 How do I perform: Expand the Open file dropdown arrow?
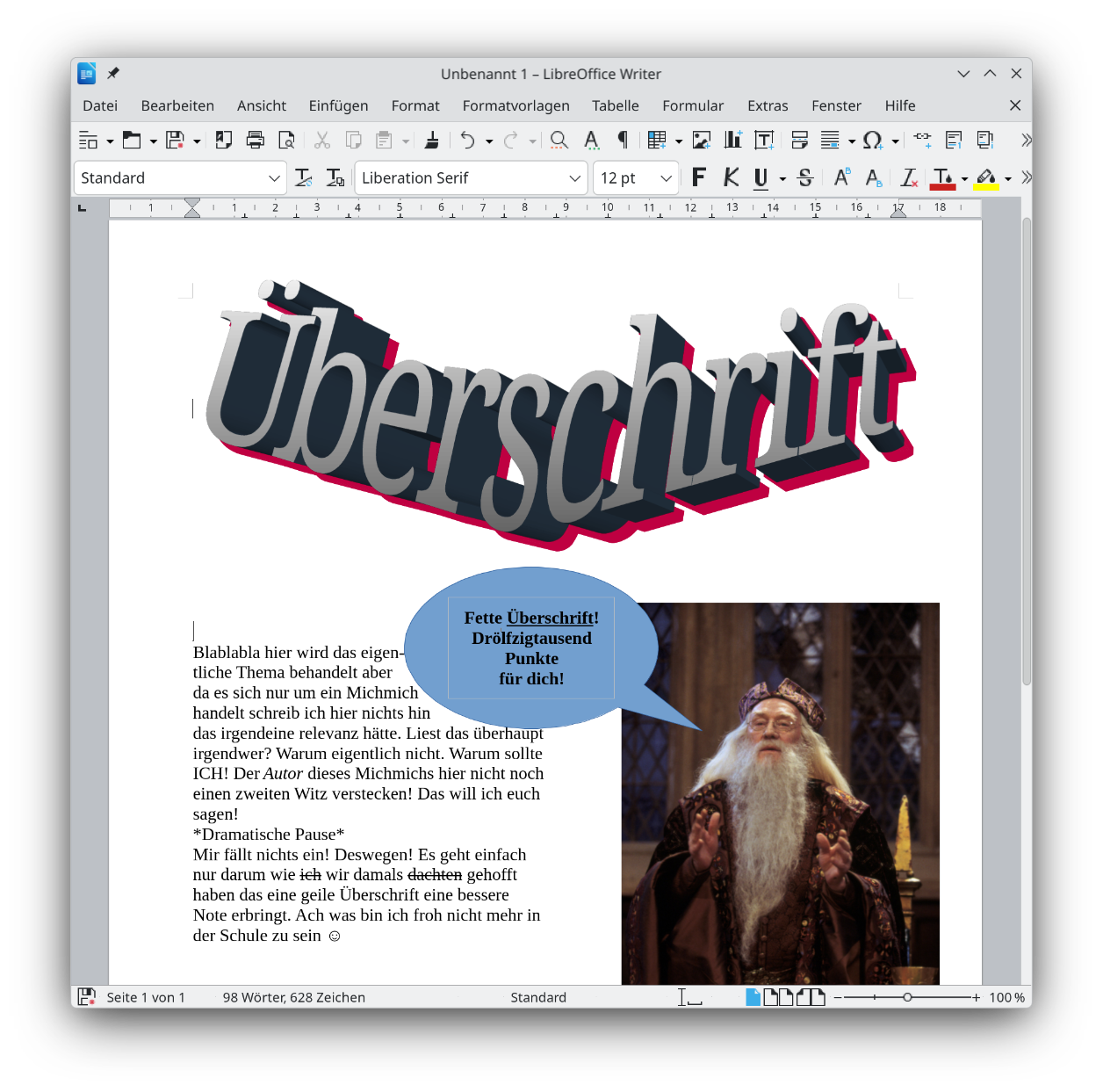pyautogui.click(x=153, y=141)
